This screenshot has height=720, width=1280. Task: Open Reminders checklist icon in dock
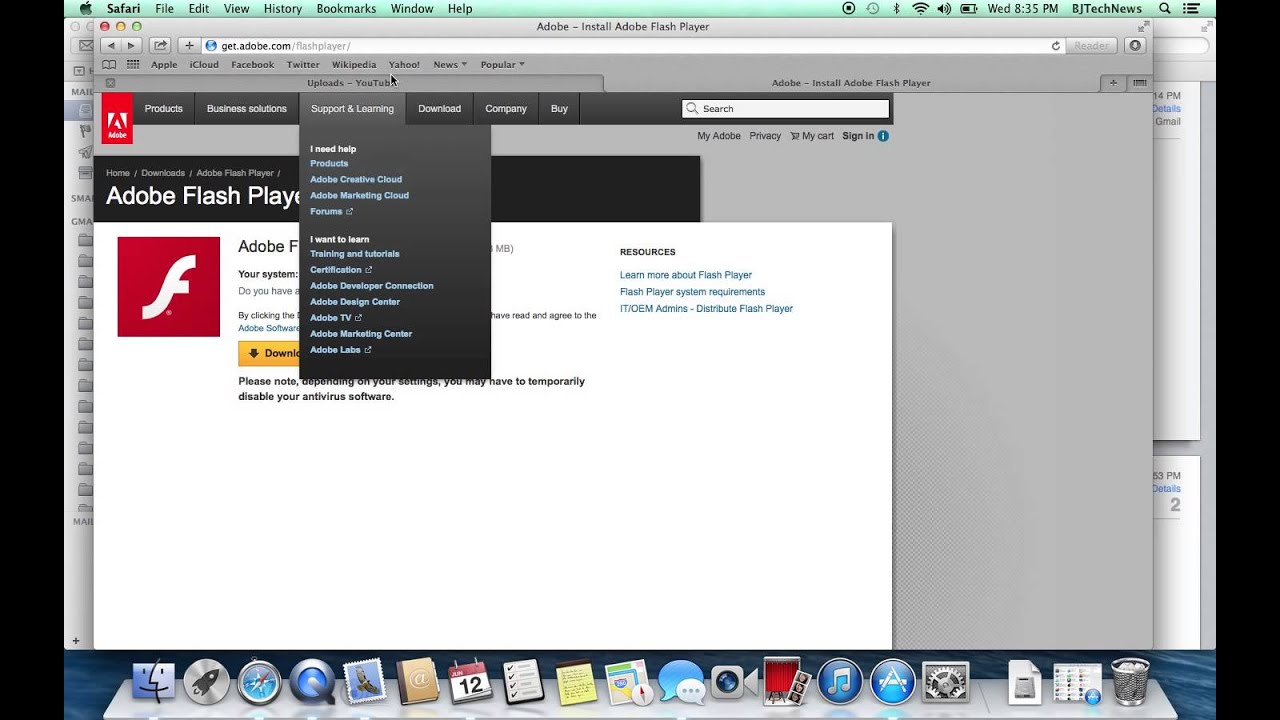[x=523, y=683]
